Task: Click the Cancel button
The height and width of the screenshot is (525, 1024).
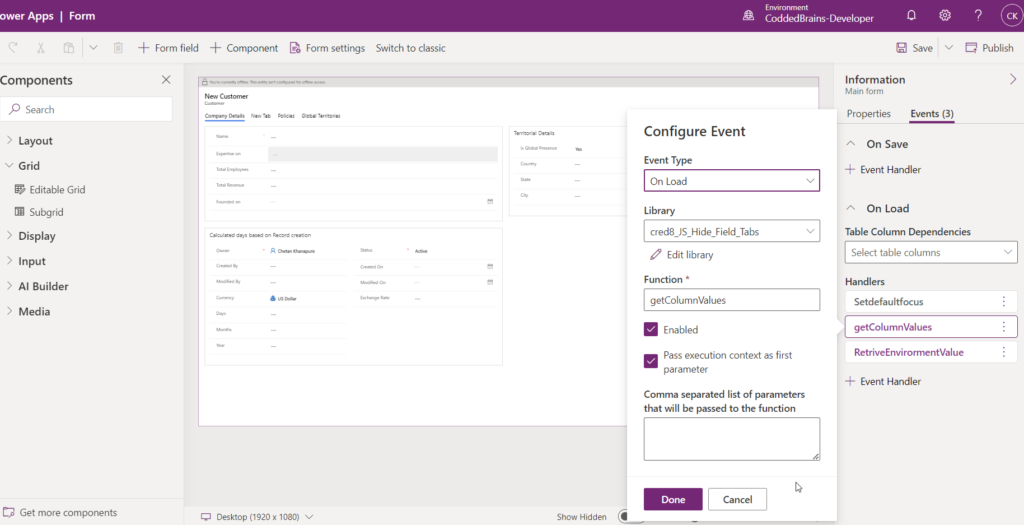Action: pos(737,500)
